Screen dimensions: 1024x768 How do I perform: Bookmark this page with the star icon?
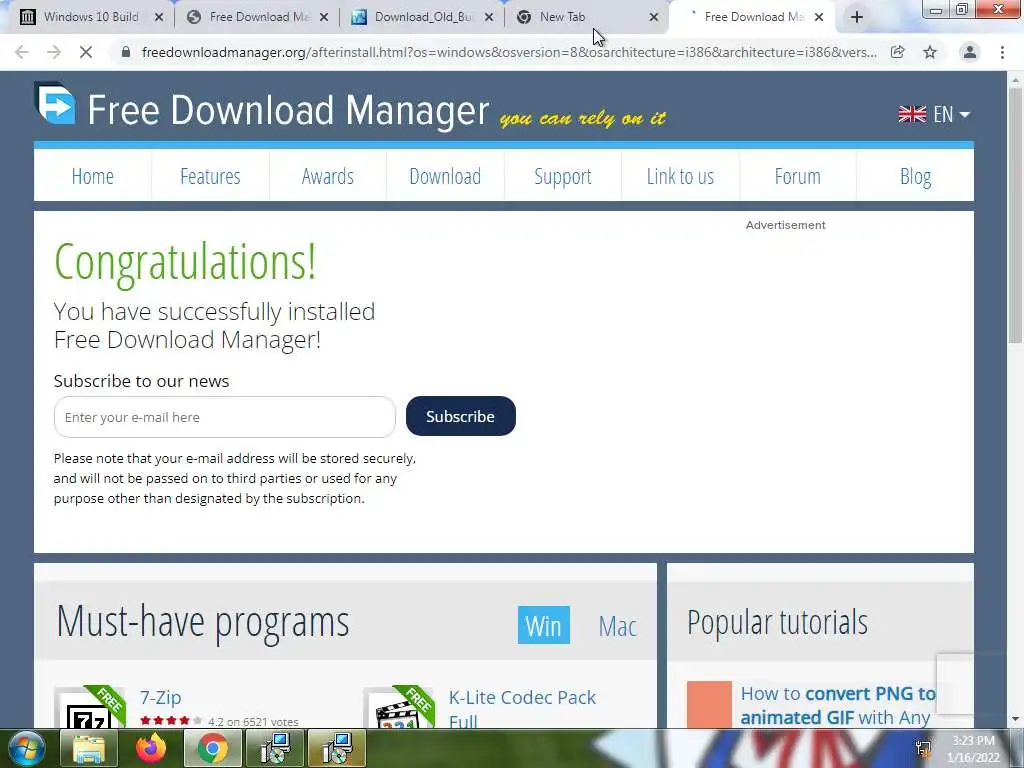tap(930, 52)
